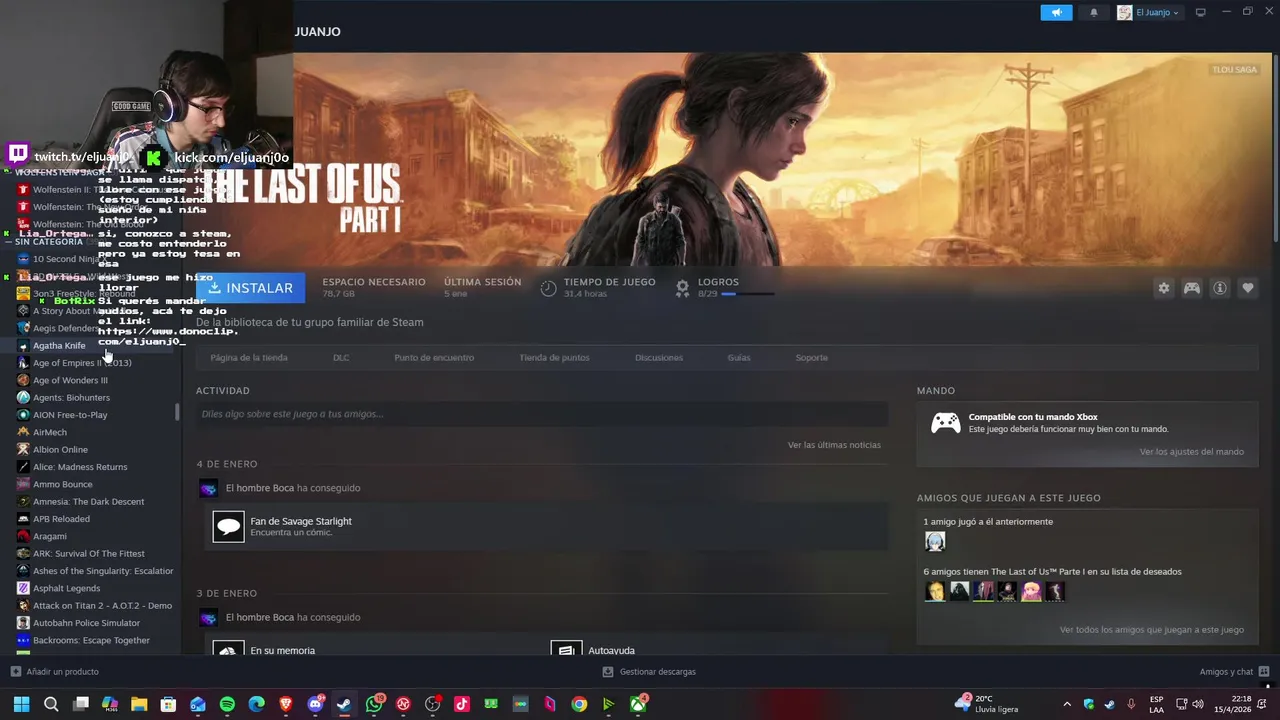Open first wishlist friend's avatar
This screenshot has height=720, width=1280.
(935, 592)
